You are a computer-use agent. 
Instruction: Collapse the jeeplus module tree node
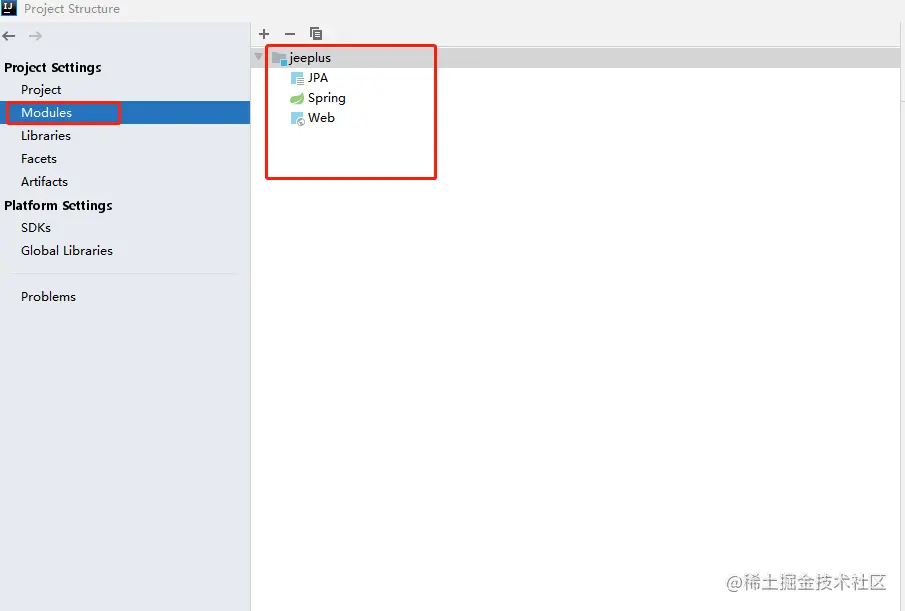(259, 57)
